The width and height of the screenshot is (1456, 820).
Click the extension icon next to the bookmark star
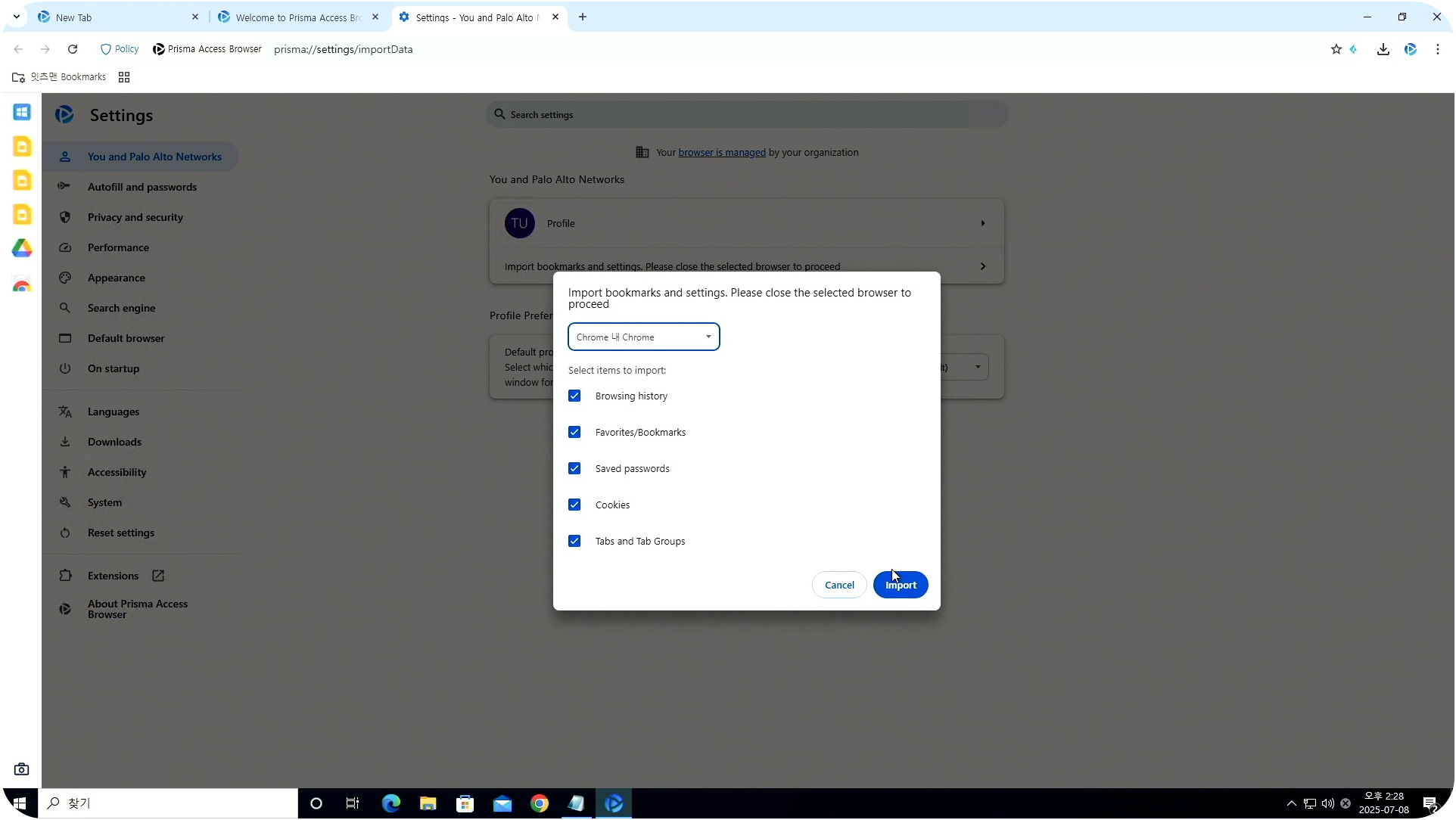[1354, 49]
